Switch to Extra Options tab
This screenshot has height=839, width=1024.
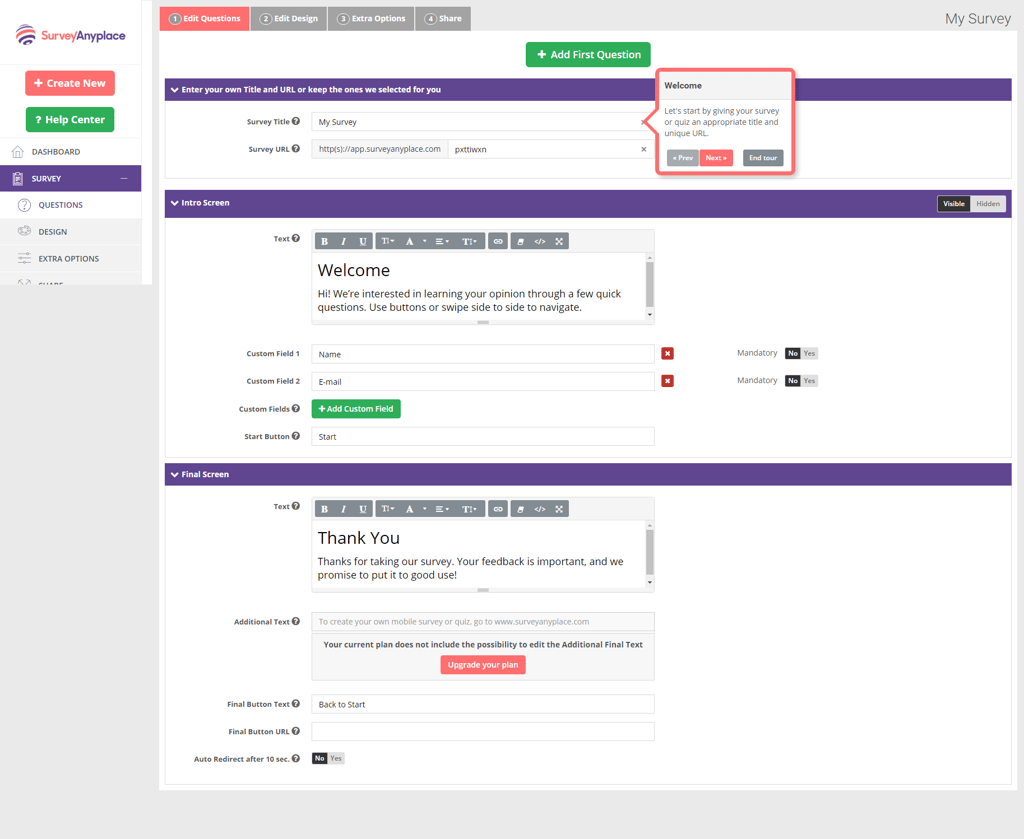pyautogui.click(x=371, y=18)
